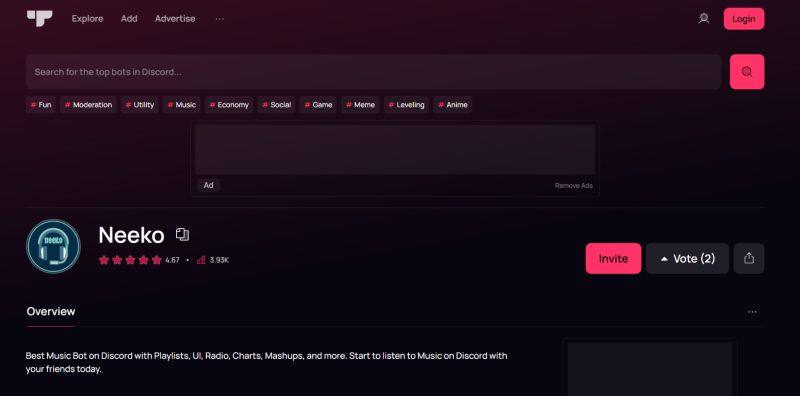
Task: Select the Moderation tag
Action: (x=88, y=105)
